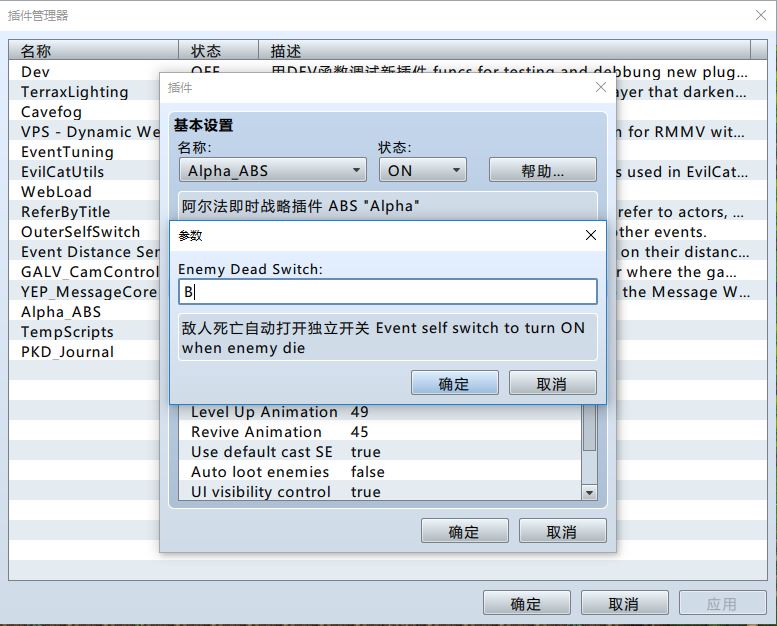Image resolution: width=777 pixels, height=626 pixels.
Task: Select the WebLoad plugin row
Action: click(x=84, y=191)
